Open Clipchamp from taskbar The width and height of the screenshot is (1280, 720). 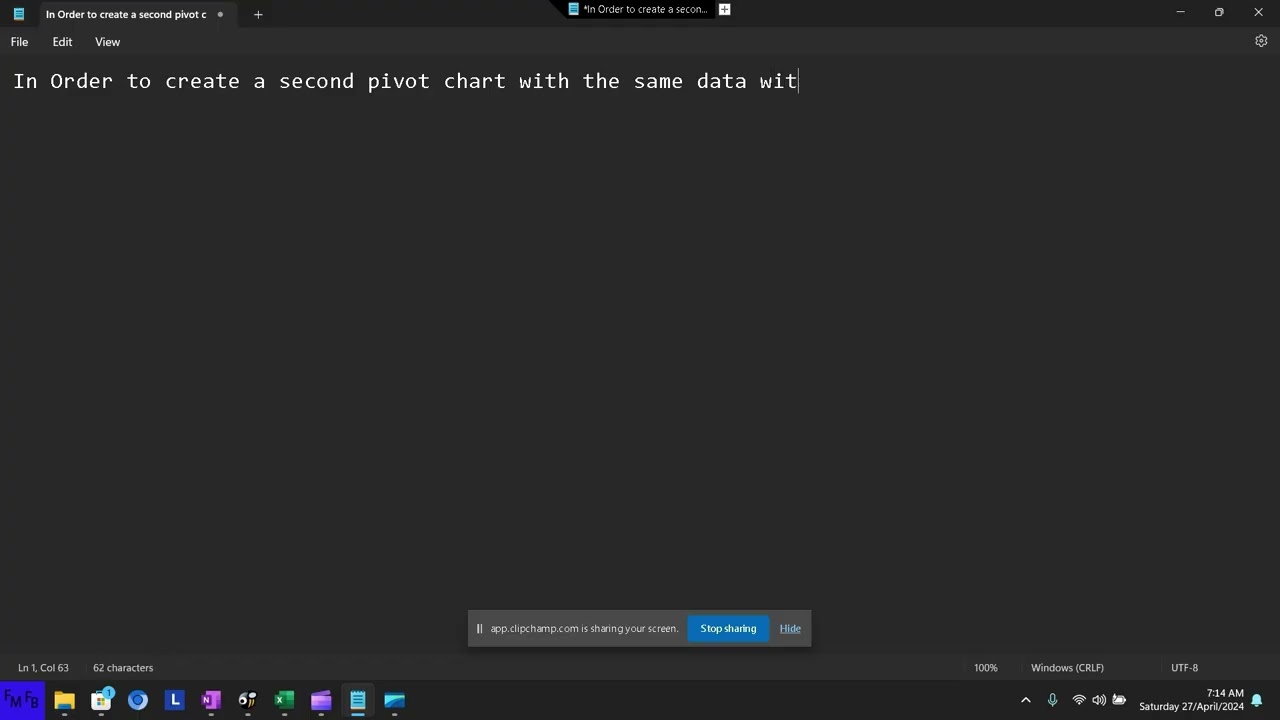pyautogui.click(x=321, y=700)
